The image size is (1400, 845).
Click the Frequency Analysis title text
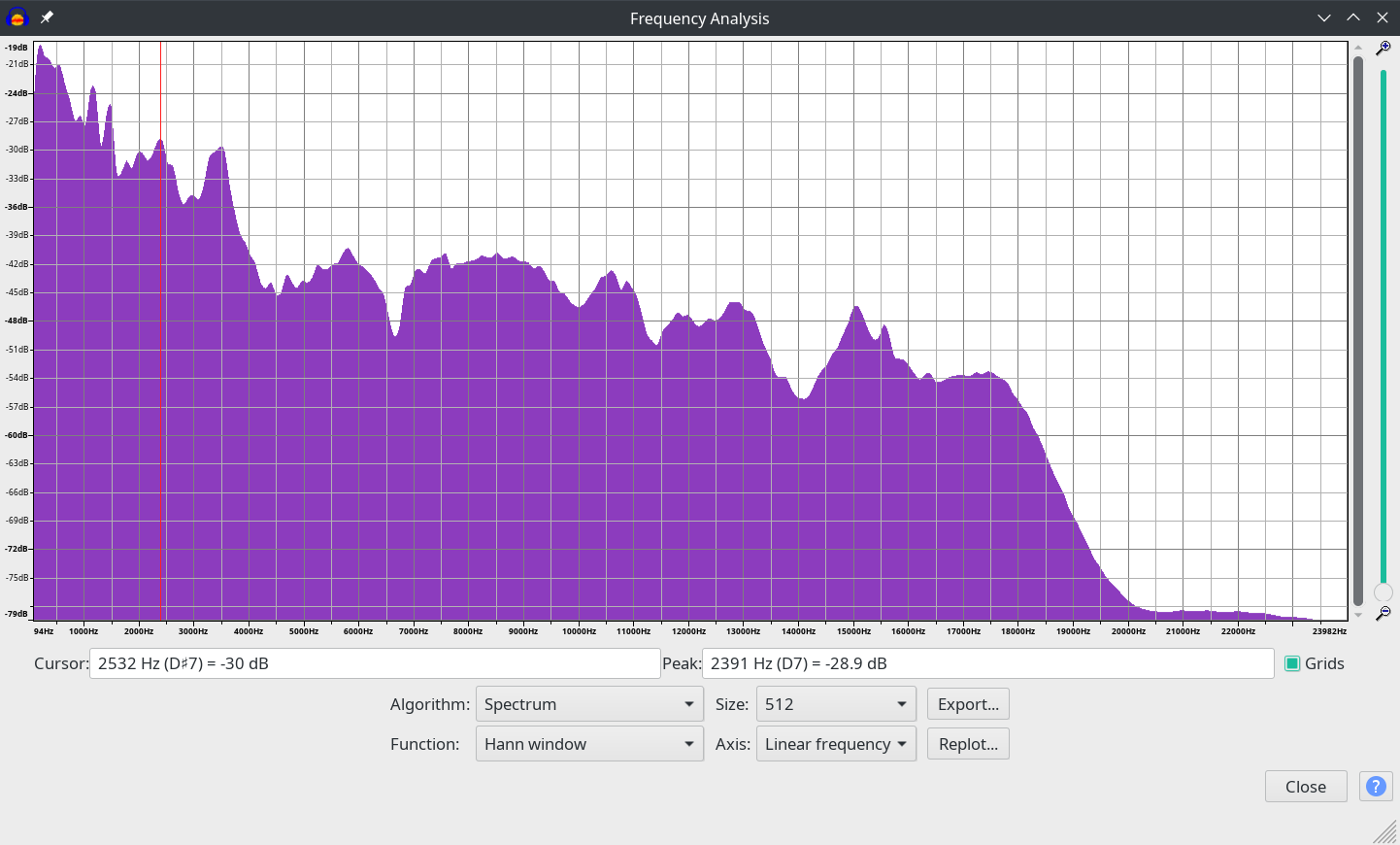(699, 18)
